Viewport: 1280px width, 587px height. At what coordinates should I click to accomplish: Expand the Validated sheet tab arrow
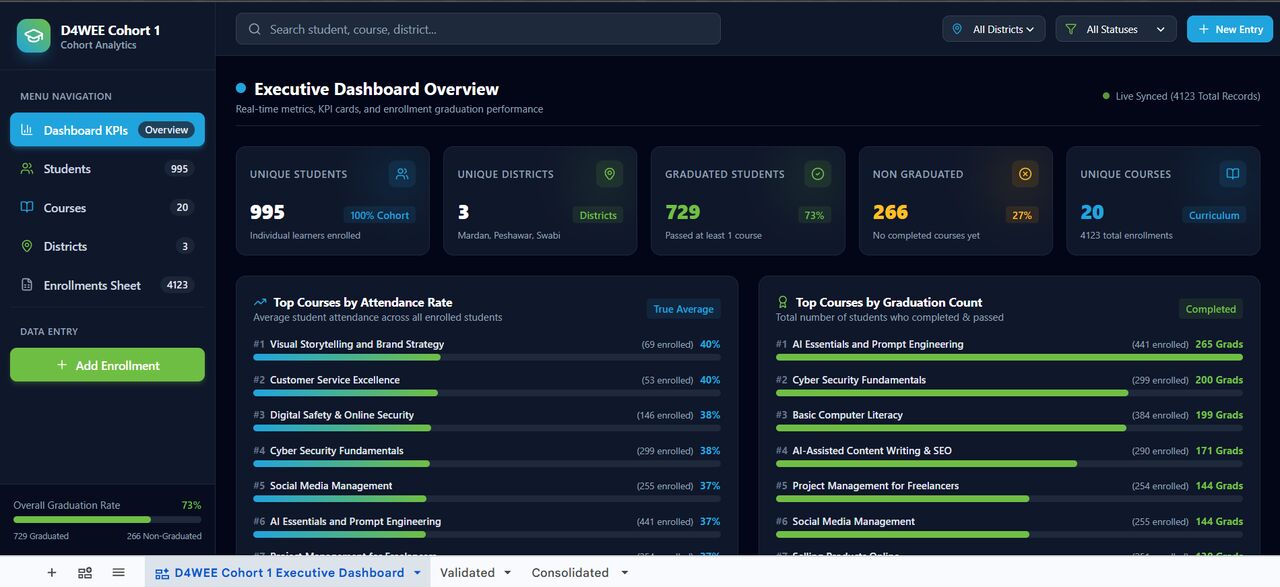coord(507,573)
